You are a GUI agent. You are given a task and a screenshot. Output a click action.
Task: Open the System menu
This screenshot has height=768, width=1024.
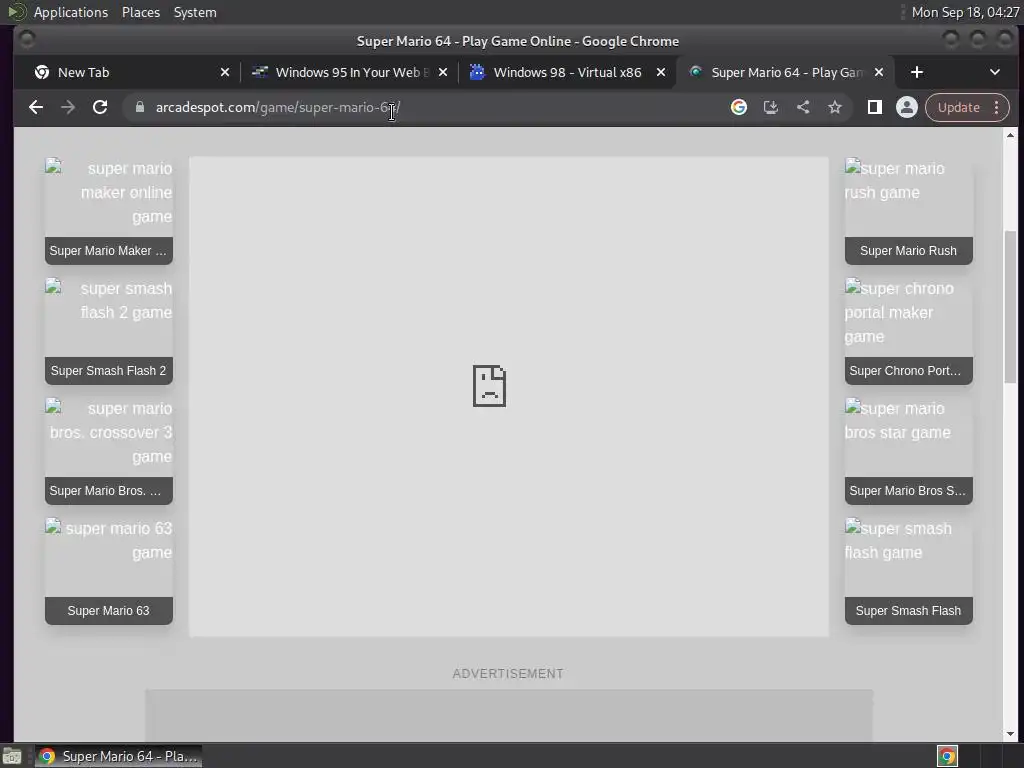[195, 12]
